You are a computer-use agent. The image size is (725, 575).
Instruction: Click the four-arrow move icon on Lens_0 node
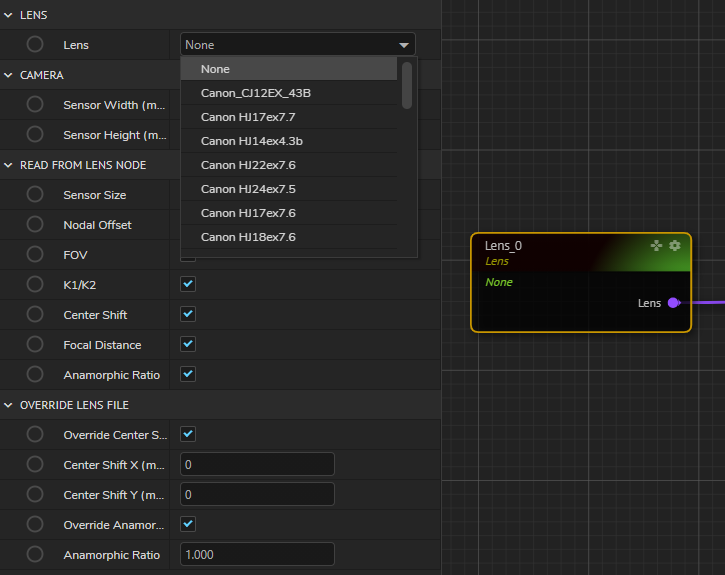(657, 245)
